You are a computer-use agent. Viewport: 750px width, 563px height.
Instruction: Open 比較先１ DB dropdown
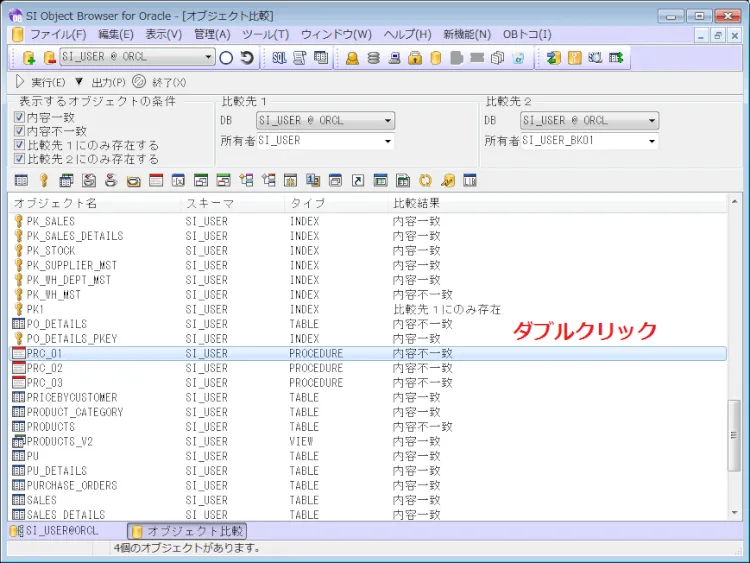coord(388,121)
